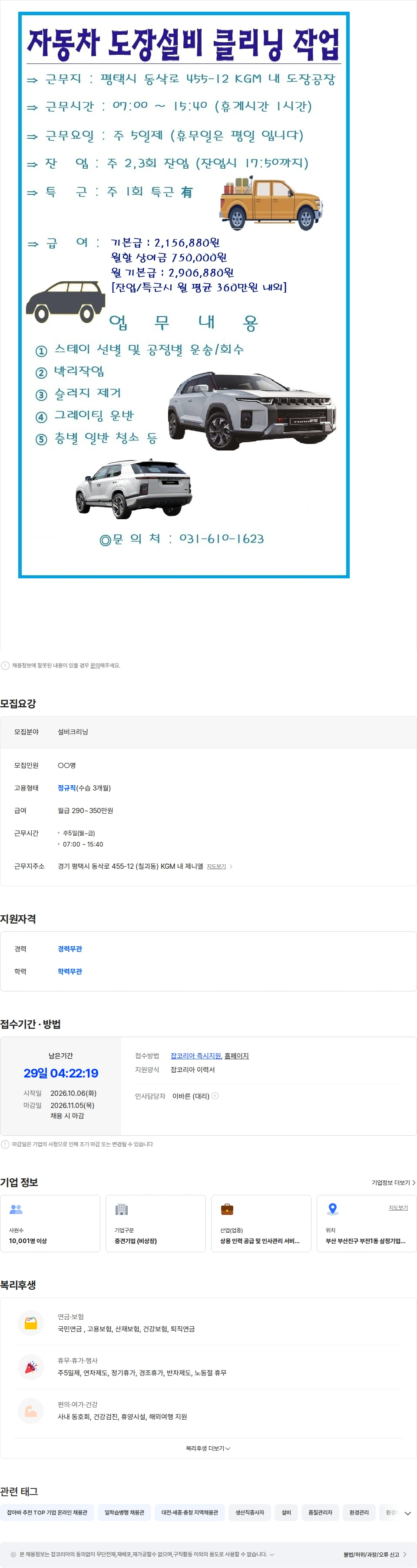Open the 잡코리아 즉시지원 apply link
The width and height of the screenshot is (417, 1568).
(x=196, y=1055)
